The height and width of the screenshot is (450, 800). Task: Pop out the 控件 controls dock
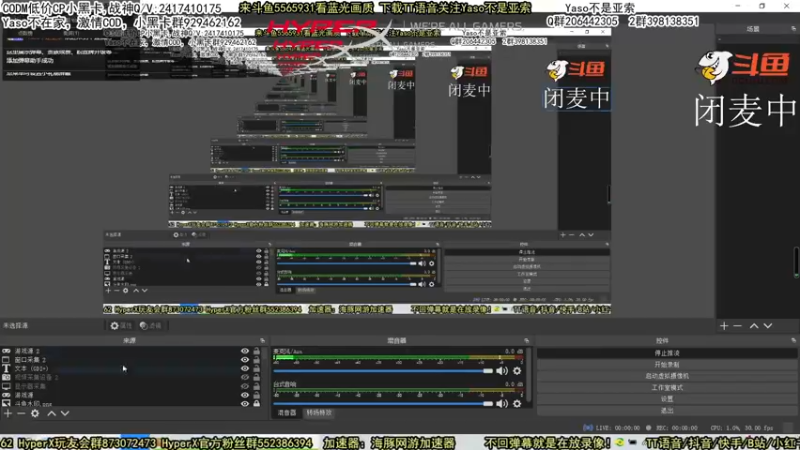tap(793, 340)
